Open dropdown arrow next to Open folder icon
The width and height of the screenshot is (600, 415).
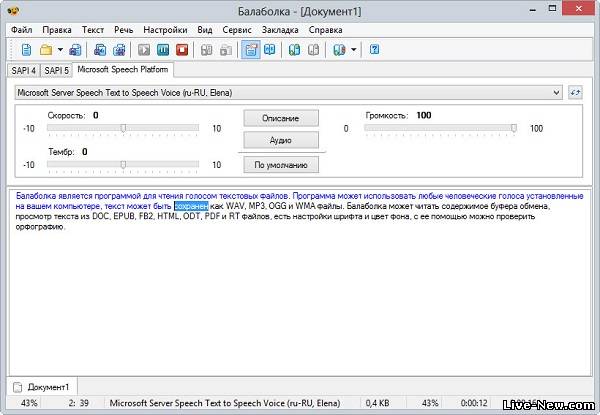tap(59, 49)
